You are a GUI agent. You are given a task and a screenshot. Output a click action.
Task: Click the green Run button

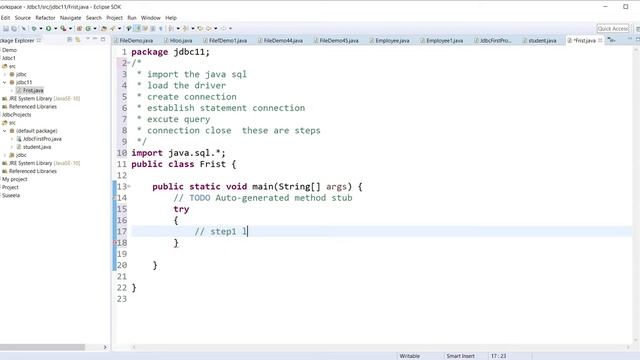(49, 29)
